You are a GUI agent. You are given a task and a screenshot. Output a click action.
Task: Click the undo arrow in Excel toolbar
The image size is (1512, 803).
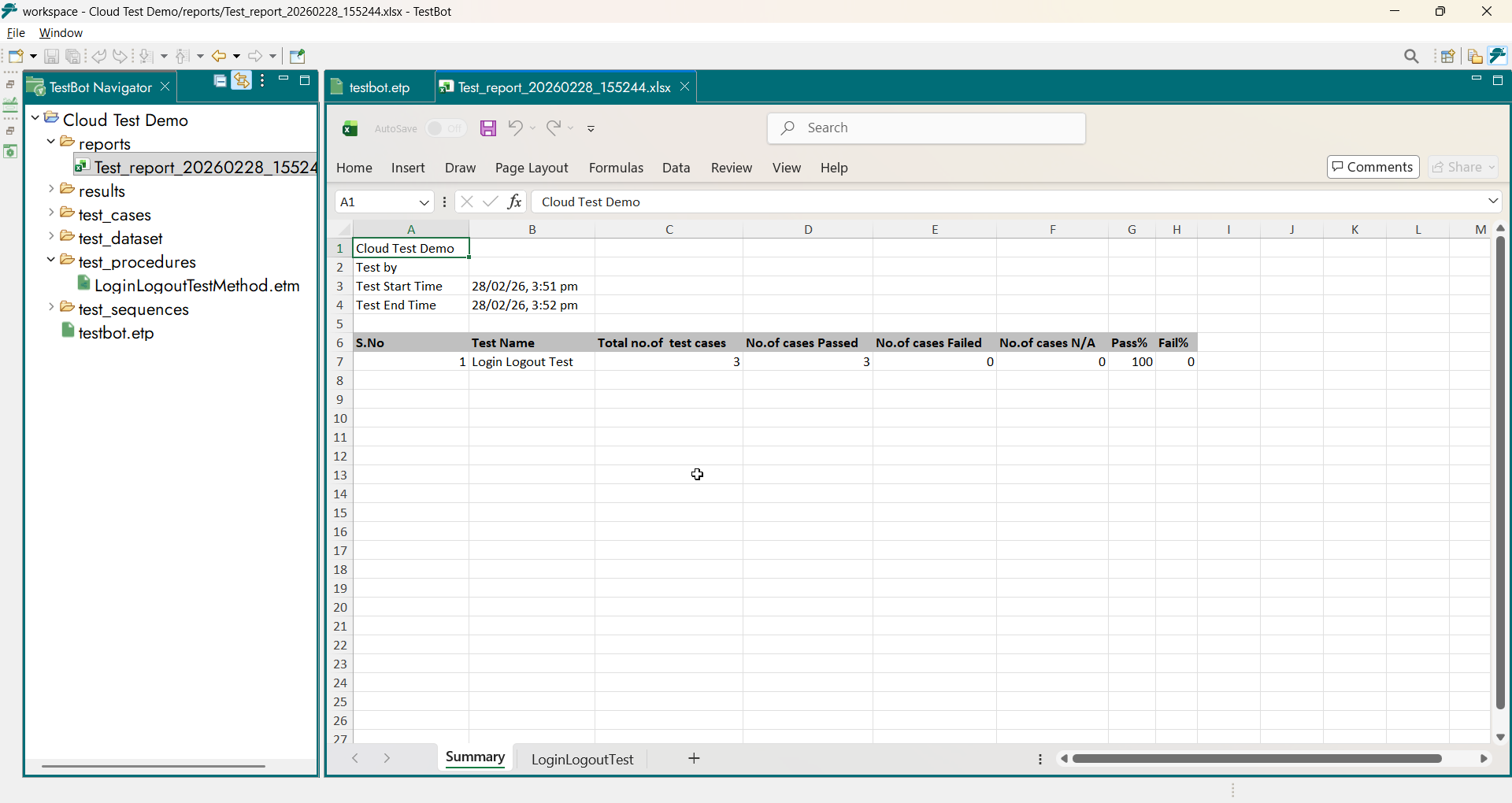515,128
